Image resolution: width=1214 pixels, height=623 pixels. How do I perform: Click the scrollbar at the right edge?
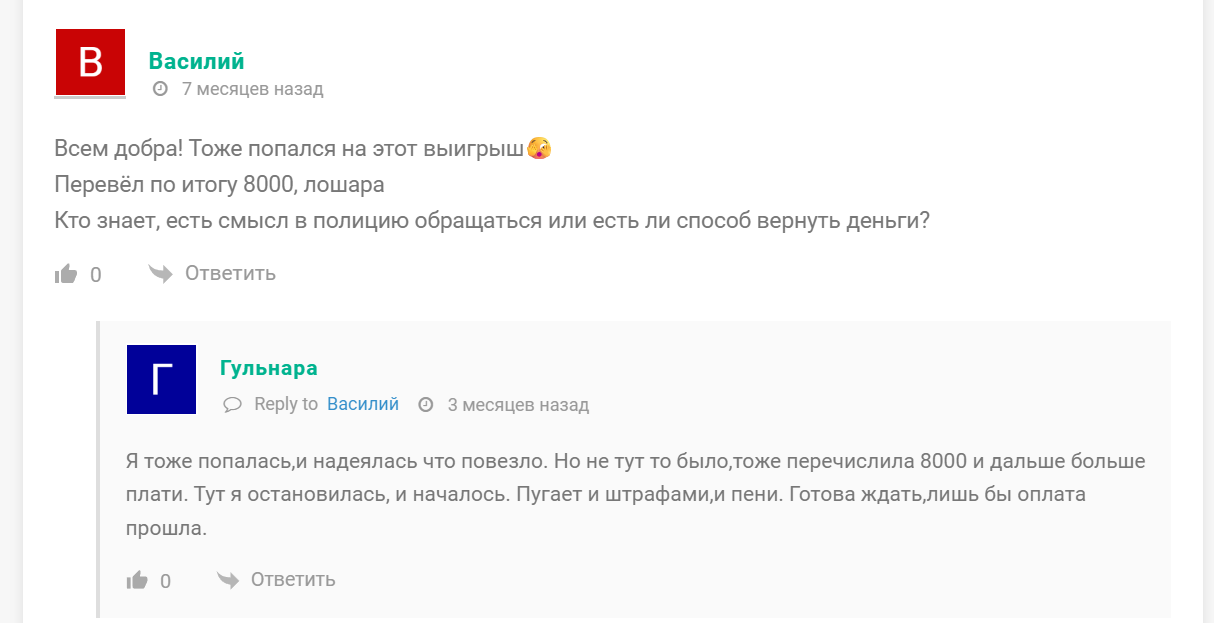coord(1207,311)
